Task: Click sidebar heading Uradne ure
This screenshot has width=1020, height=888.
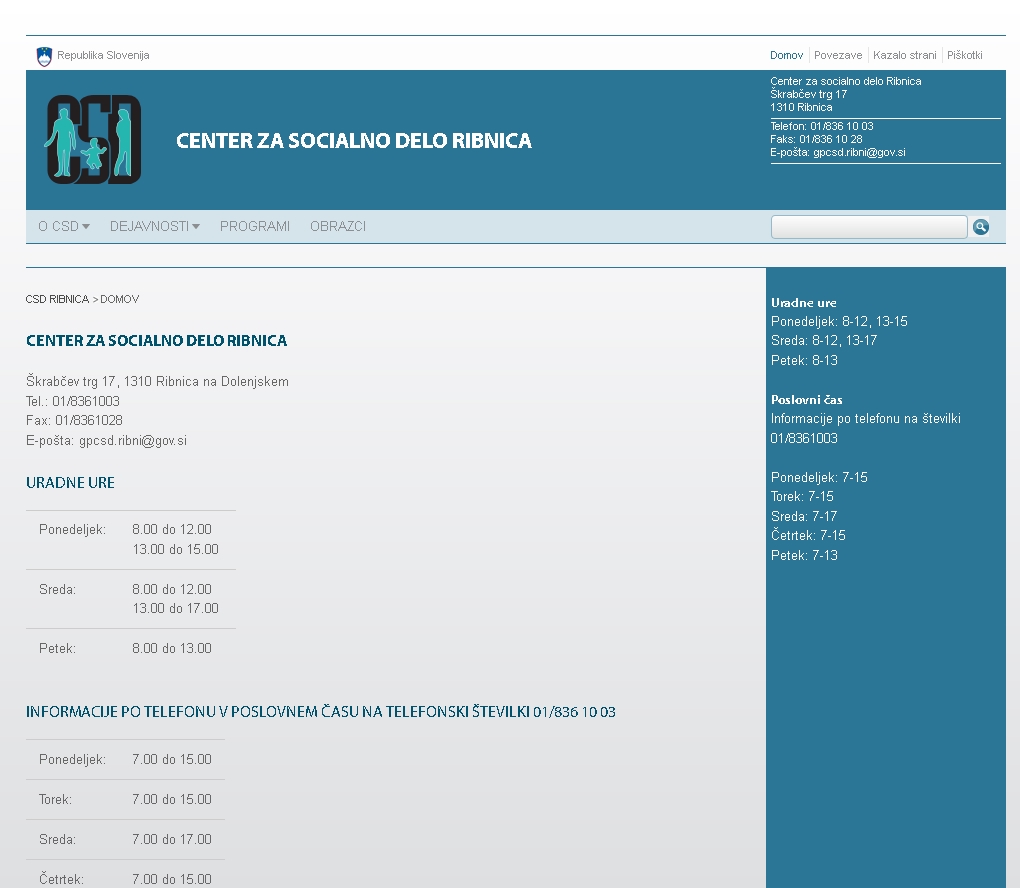Action: coord(803,303)
